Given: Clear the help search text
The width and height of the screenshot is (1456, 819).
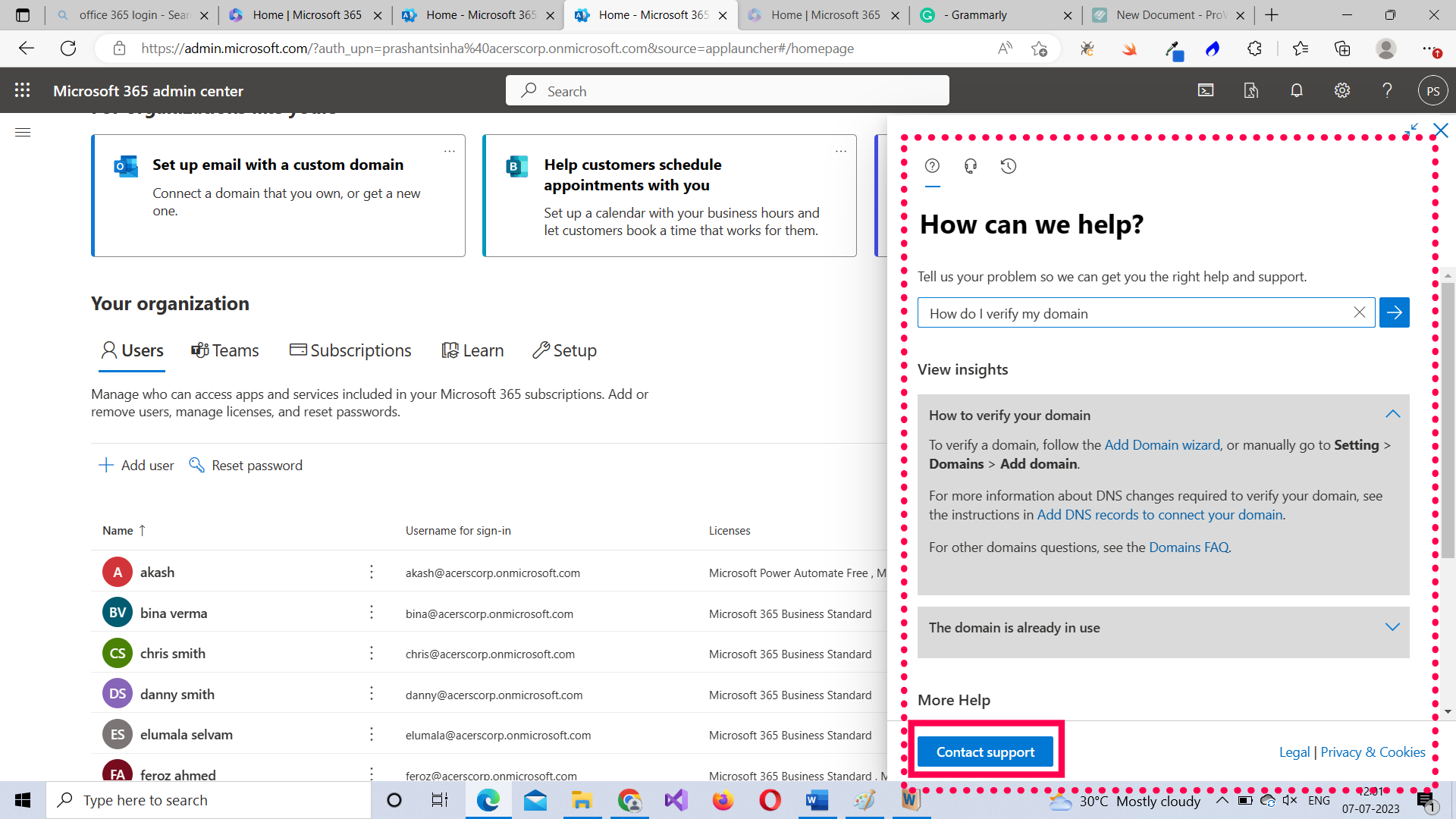Looking at the screenshot, I should (x=1359, y=312).
